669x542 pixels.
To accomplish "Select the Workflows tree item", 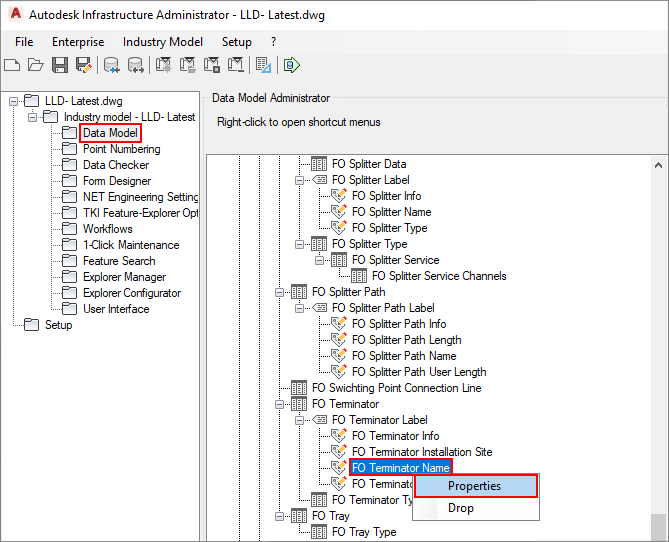I will point(108,229).
